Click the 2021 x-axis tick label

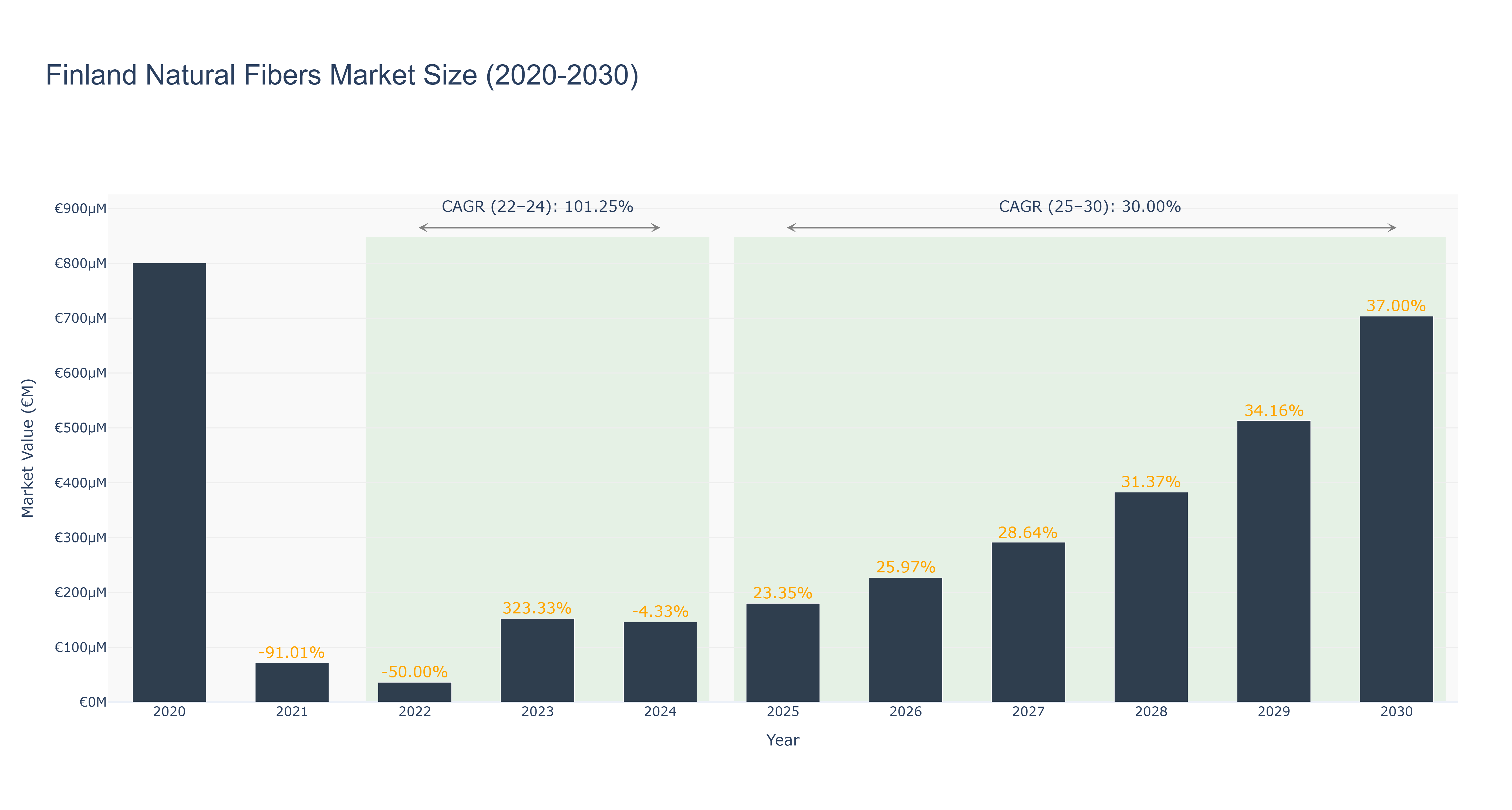pos(292,711)
